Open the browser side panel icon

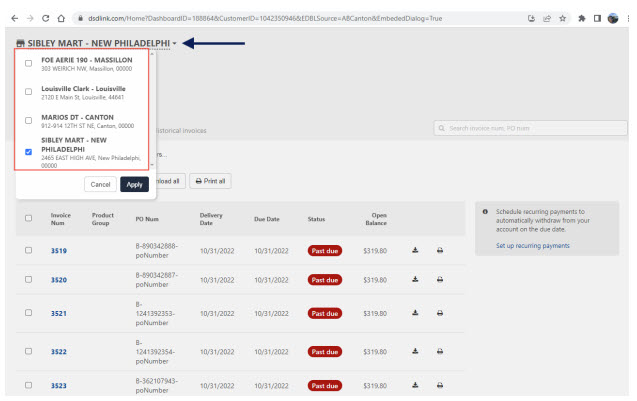[597, 18]
